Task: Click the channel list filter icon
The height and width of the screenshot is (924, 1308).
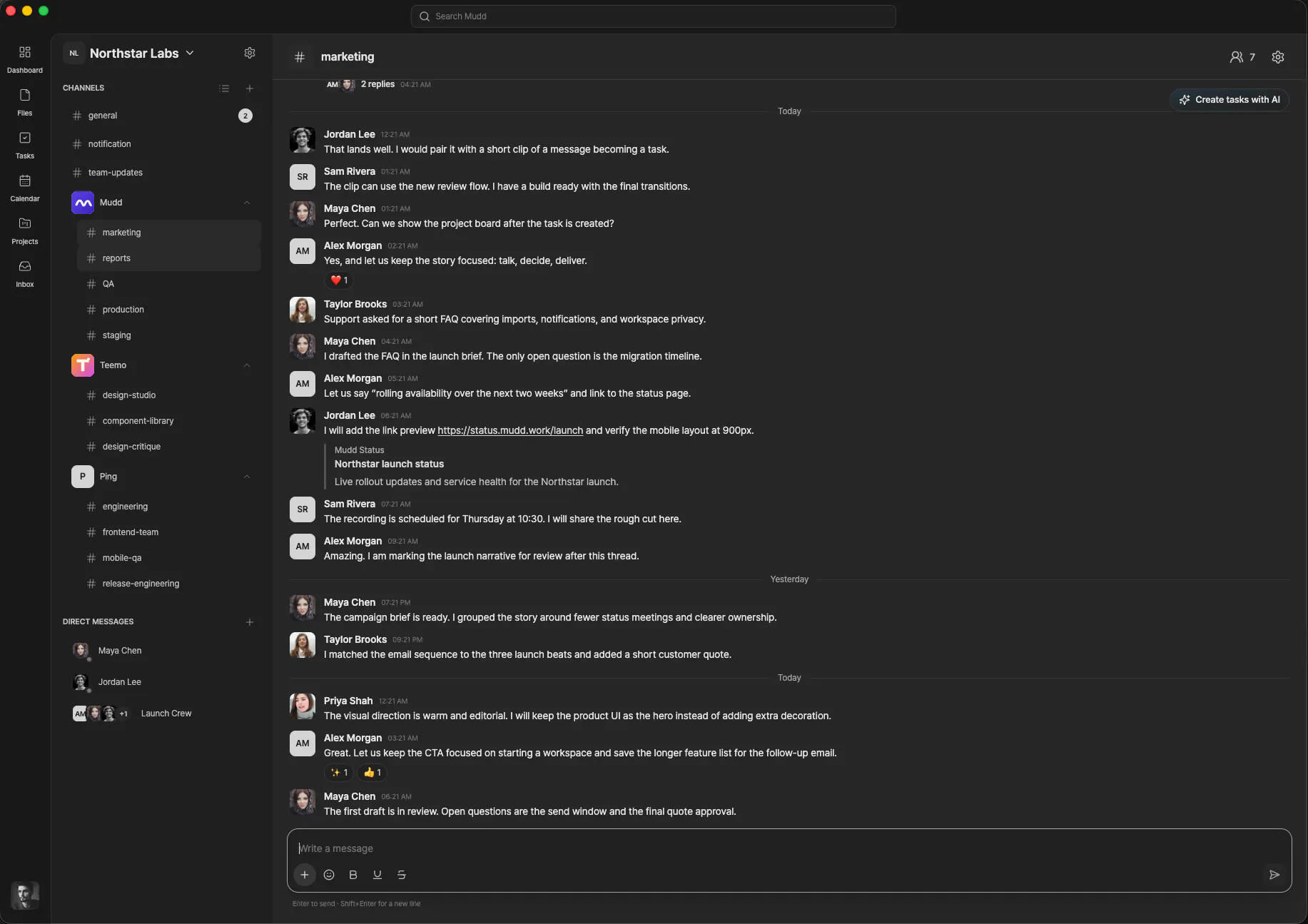Action: tap(224, 88)
